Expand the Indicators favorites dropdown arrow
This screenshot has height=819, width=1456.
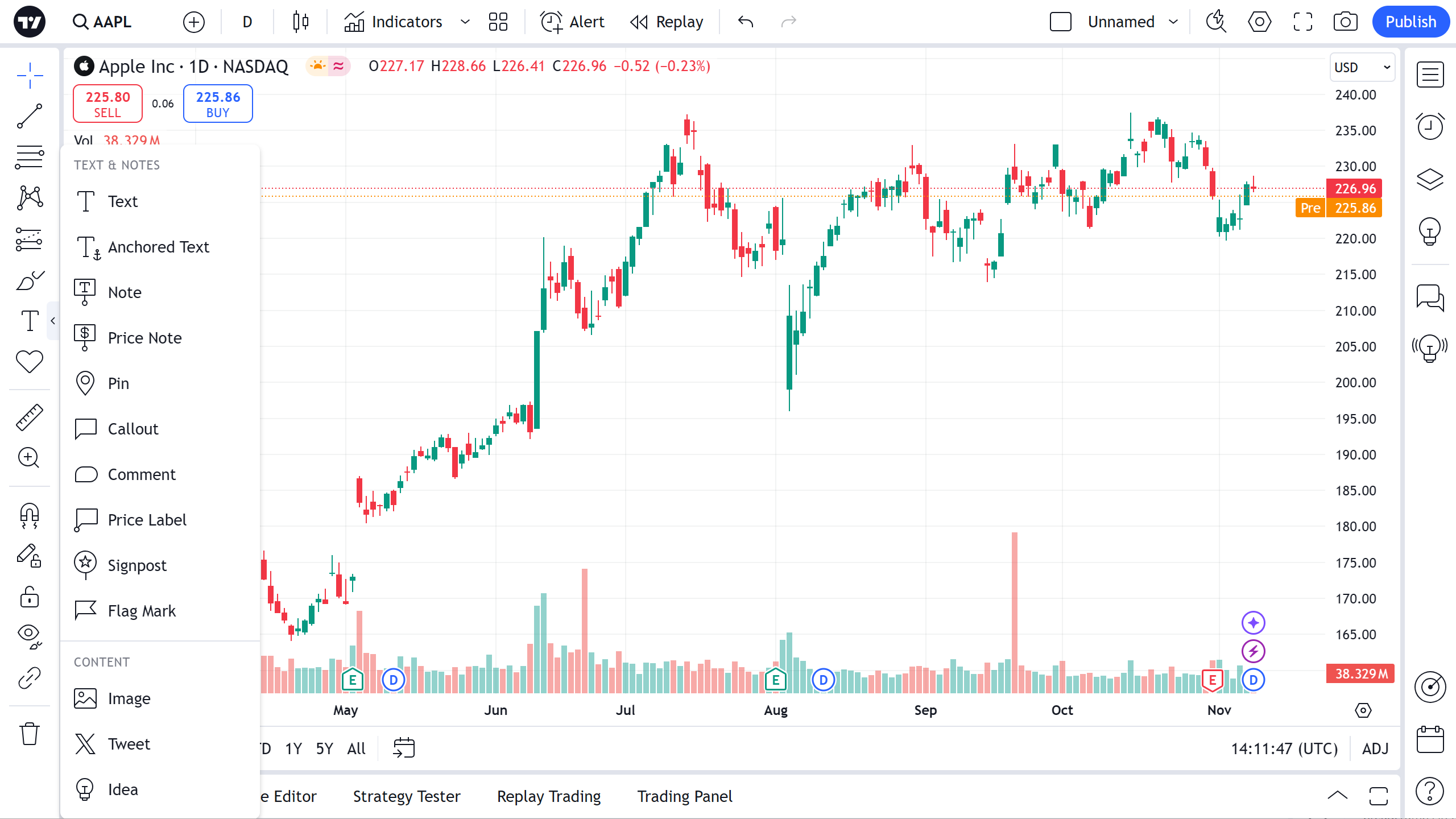coord(465,22)
